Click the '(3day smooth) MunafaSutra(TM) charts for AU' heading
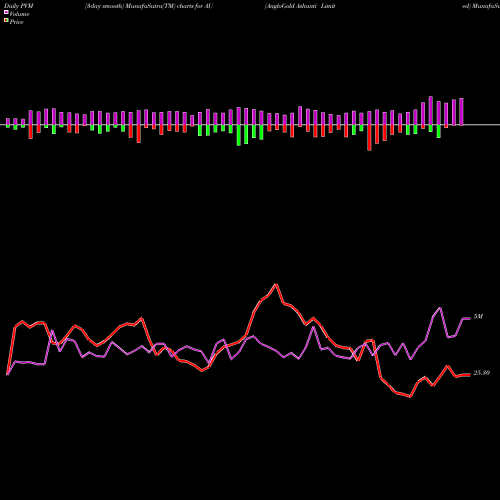500x500 pixels. coord(149,6)
